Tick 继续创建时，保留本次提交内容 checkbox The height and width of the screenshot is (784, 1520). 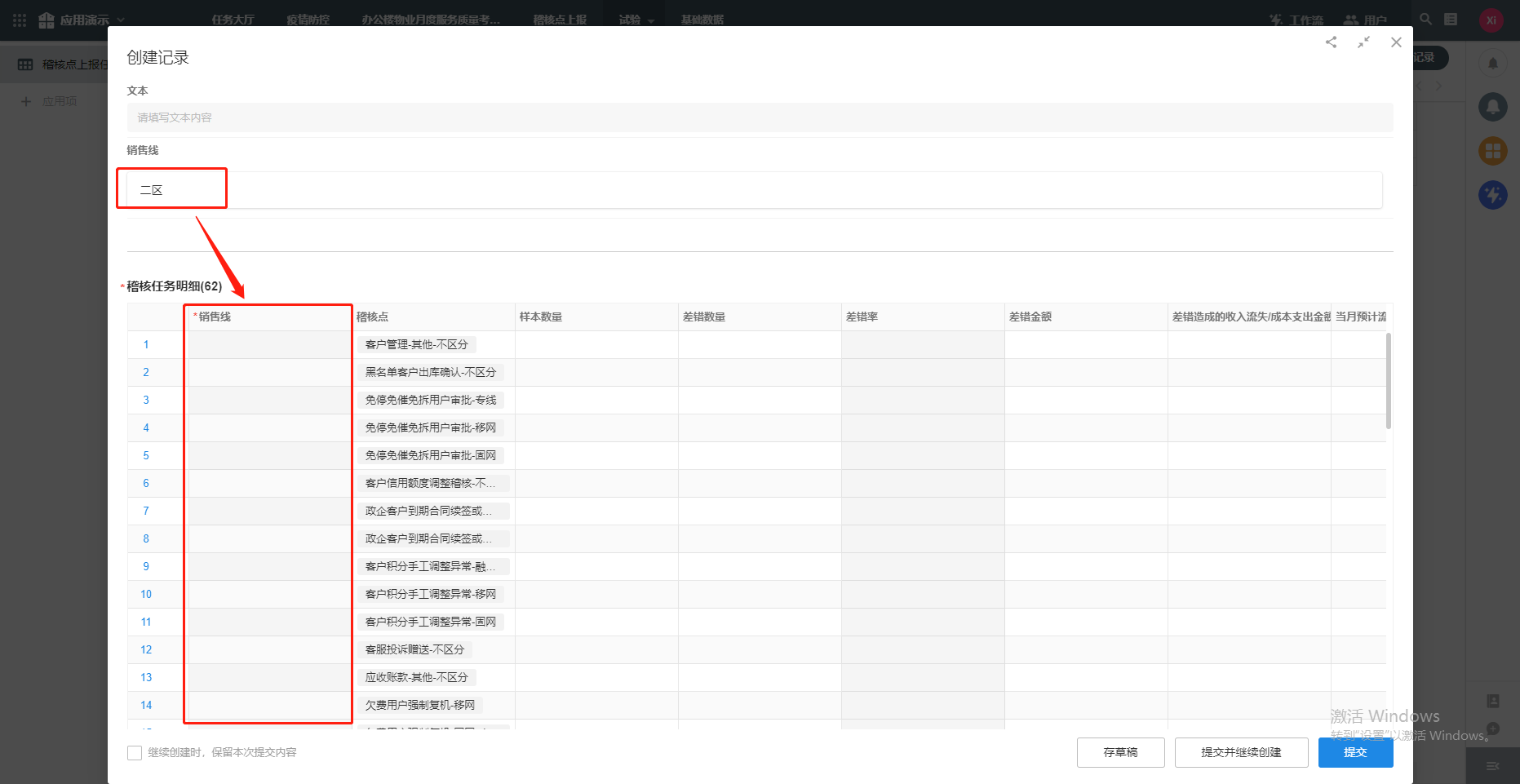(x=135, y=753)
